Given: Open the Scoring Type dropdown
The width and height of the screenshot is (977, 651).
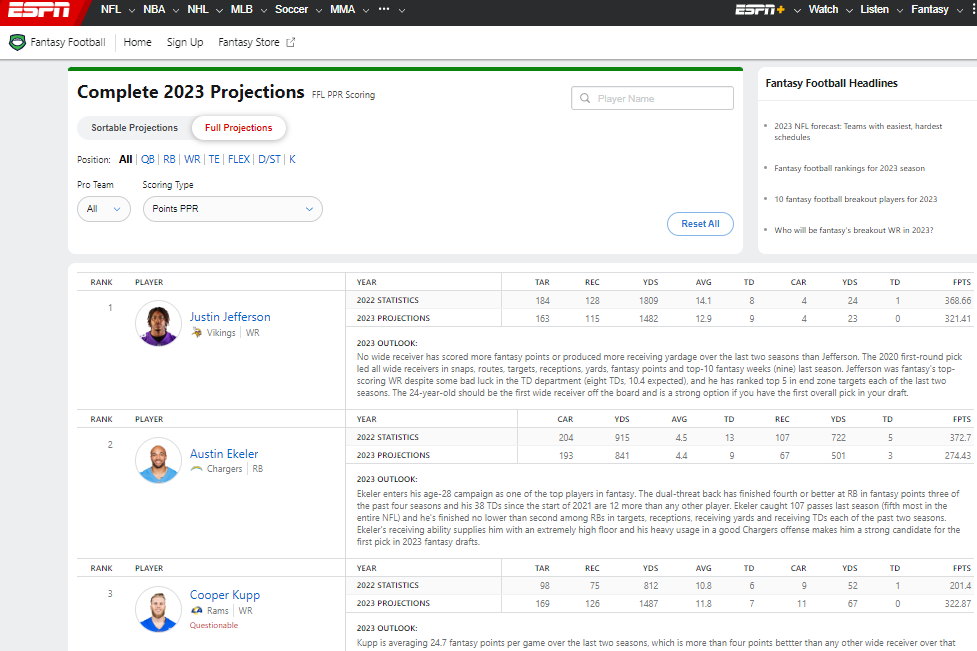Looking at the screenshot, I should (x=232, y=209).
